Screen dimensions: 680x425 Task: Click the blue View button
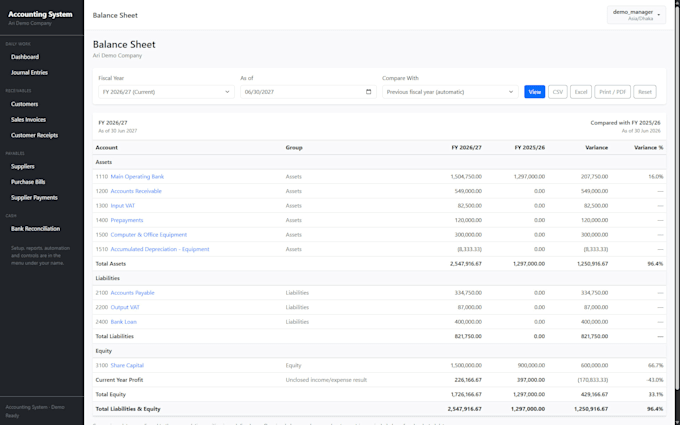tap(534, 92)
